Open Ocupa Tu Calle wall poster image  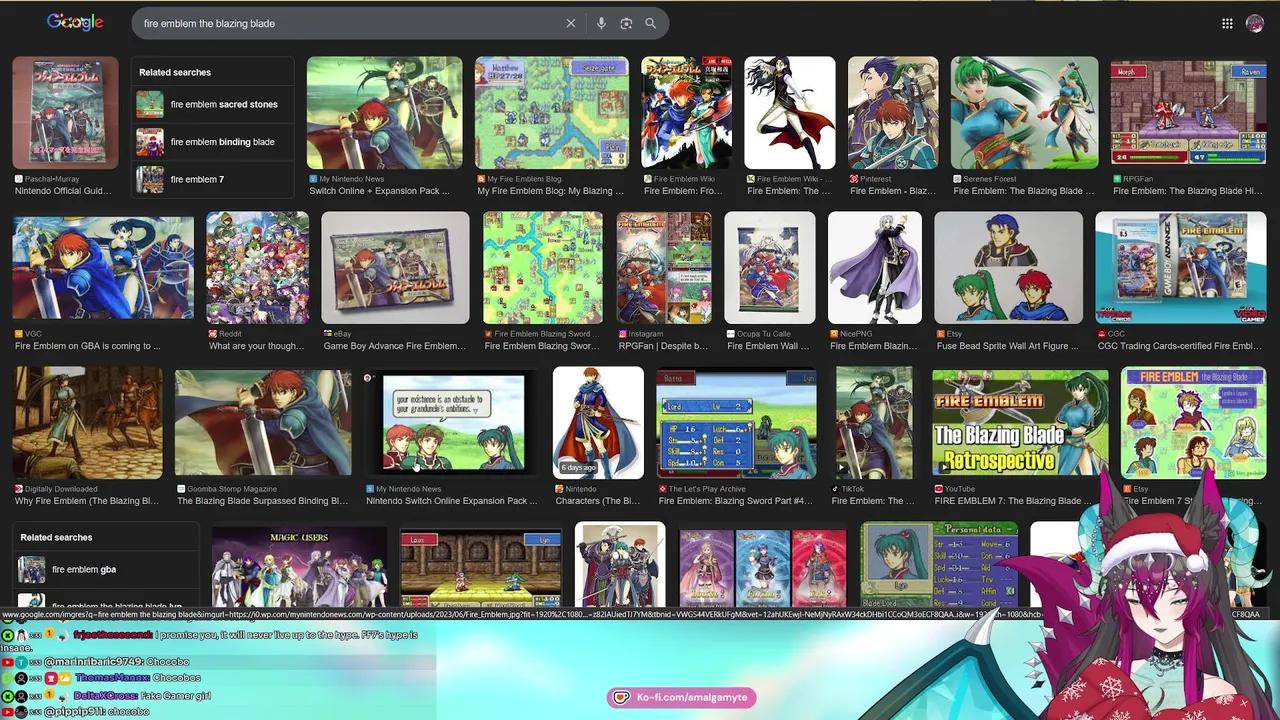[770, 268]
